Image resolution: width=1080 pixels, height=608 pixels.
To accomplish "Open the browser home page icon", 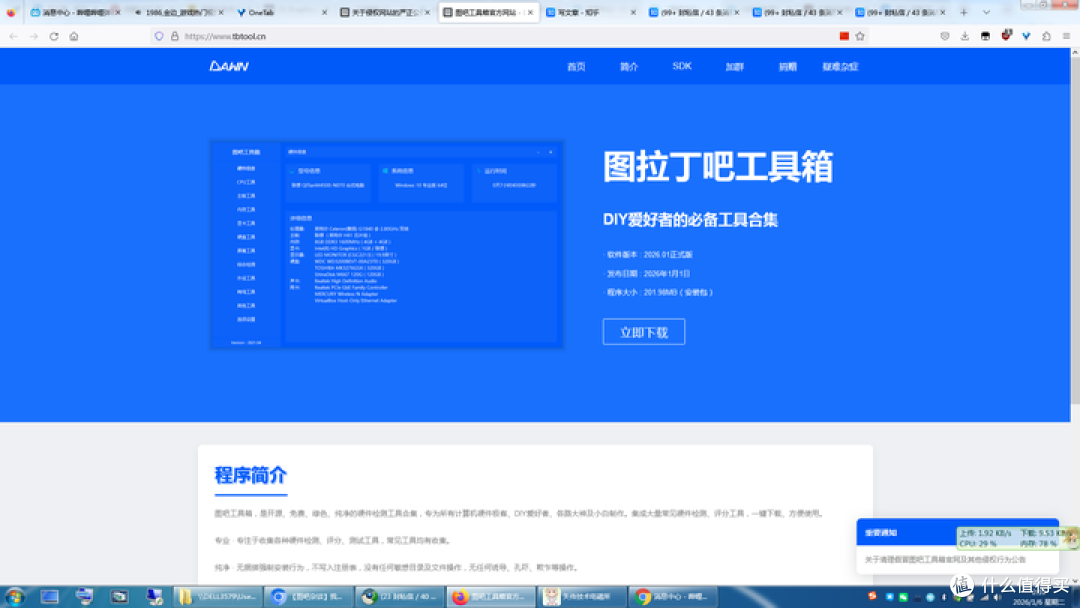I will click(x=74, y=36).
